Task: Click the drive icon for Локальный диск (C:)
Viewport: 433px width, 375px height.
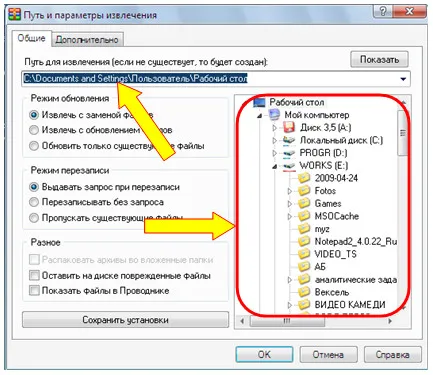Action: click(289, 140)
